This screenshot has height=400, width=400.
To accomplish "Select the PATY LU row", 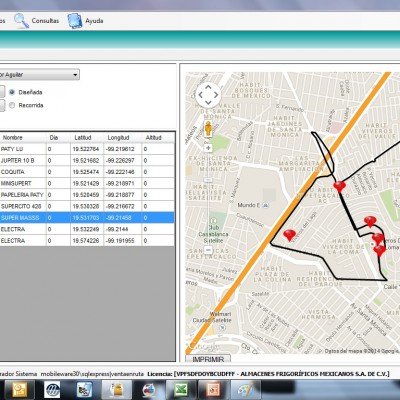I will (x=87, y=149).
